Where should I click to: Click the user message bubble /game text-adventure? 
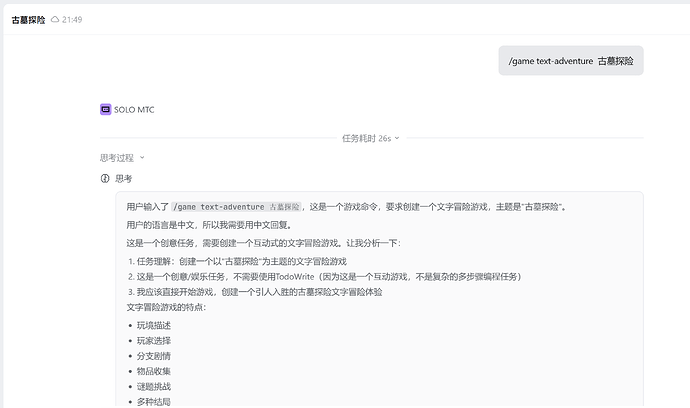point(571,61)
